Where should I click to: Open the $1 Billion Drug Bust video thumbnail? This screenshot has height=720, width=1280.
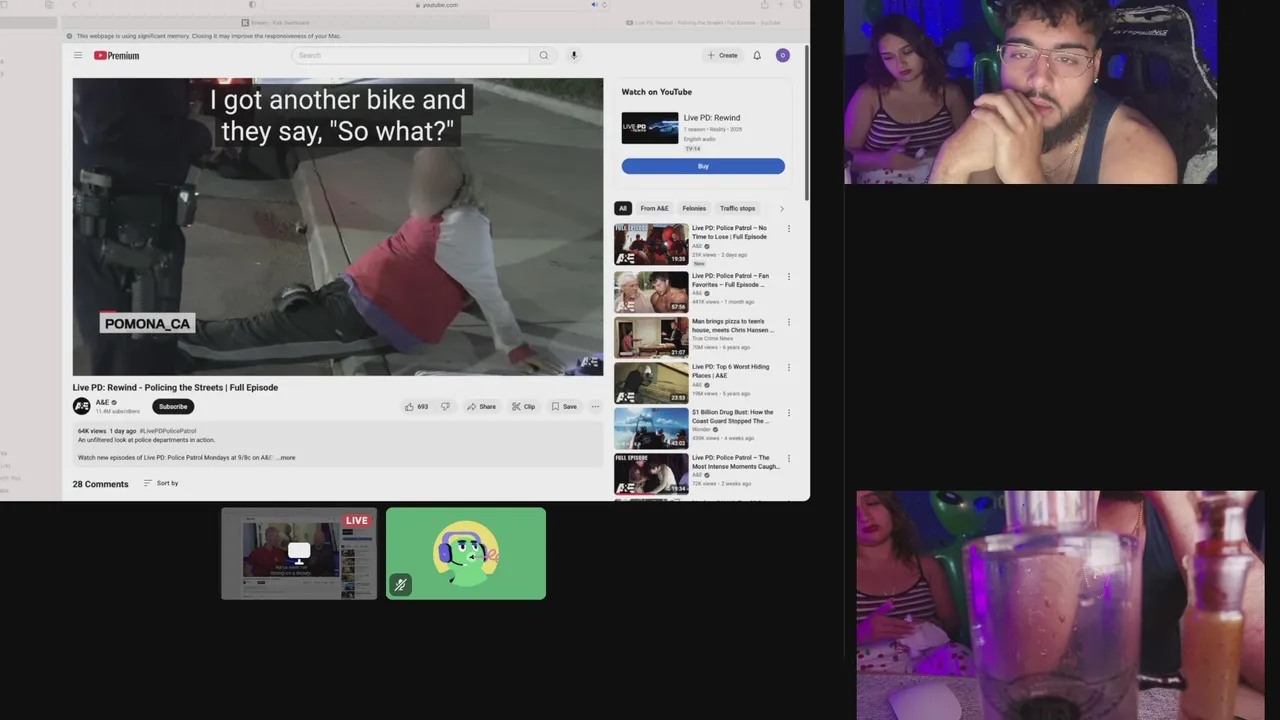coord(651,428)
